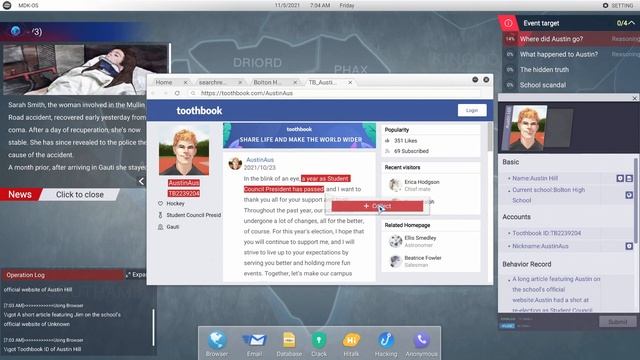Click the profile info panel scrollbar
The height and width of the screenshot is (360, 640).
[x=636, y=200]
